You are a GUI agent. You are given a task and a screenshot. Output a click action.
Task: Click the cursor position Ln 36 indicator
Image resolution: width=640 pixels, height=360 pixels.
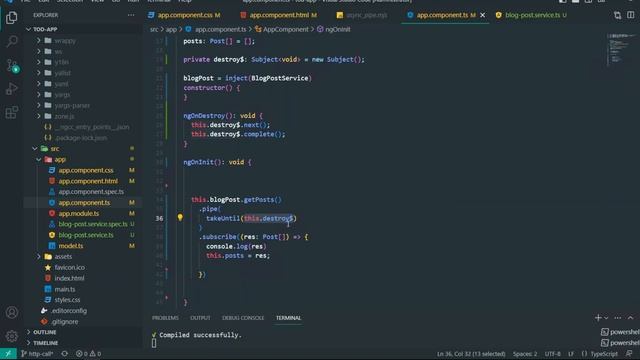coord(471,354)
